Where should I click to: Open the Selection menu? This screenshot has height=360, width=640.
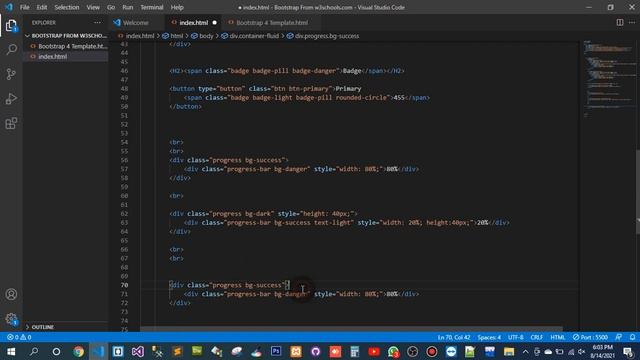pyautogui.click(x=67, y=7)
